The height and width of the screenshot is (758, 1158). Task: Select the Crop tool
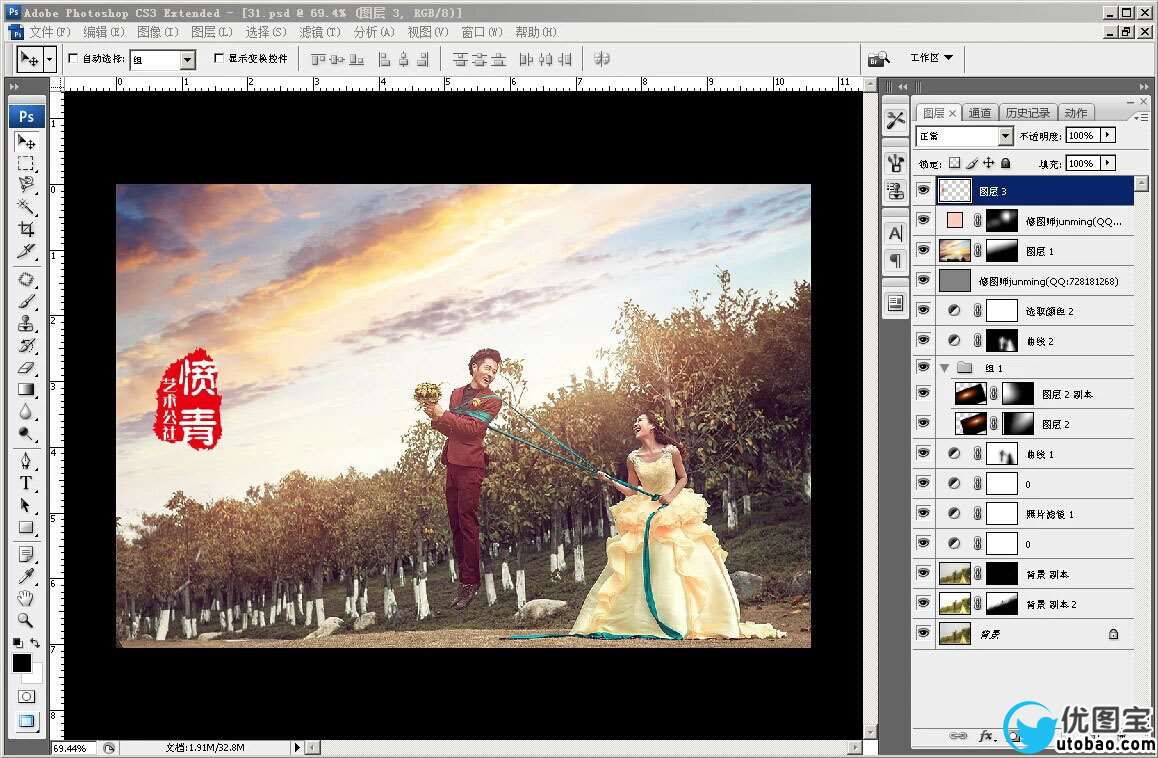[x=27, y=228]
